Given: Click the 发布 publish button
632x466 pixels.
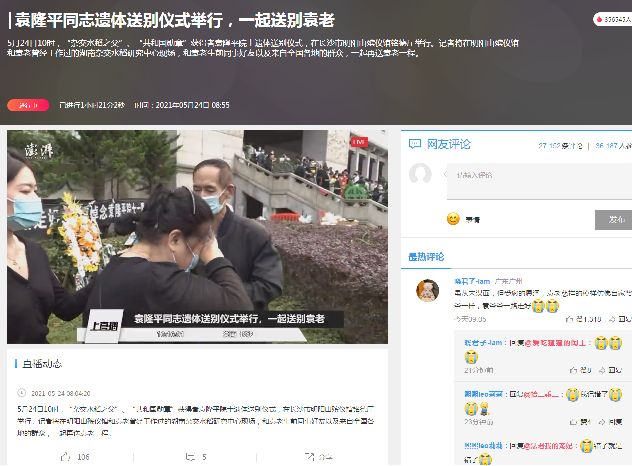Looking at the screenshot, I should click(613, 220).
